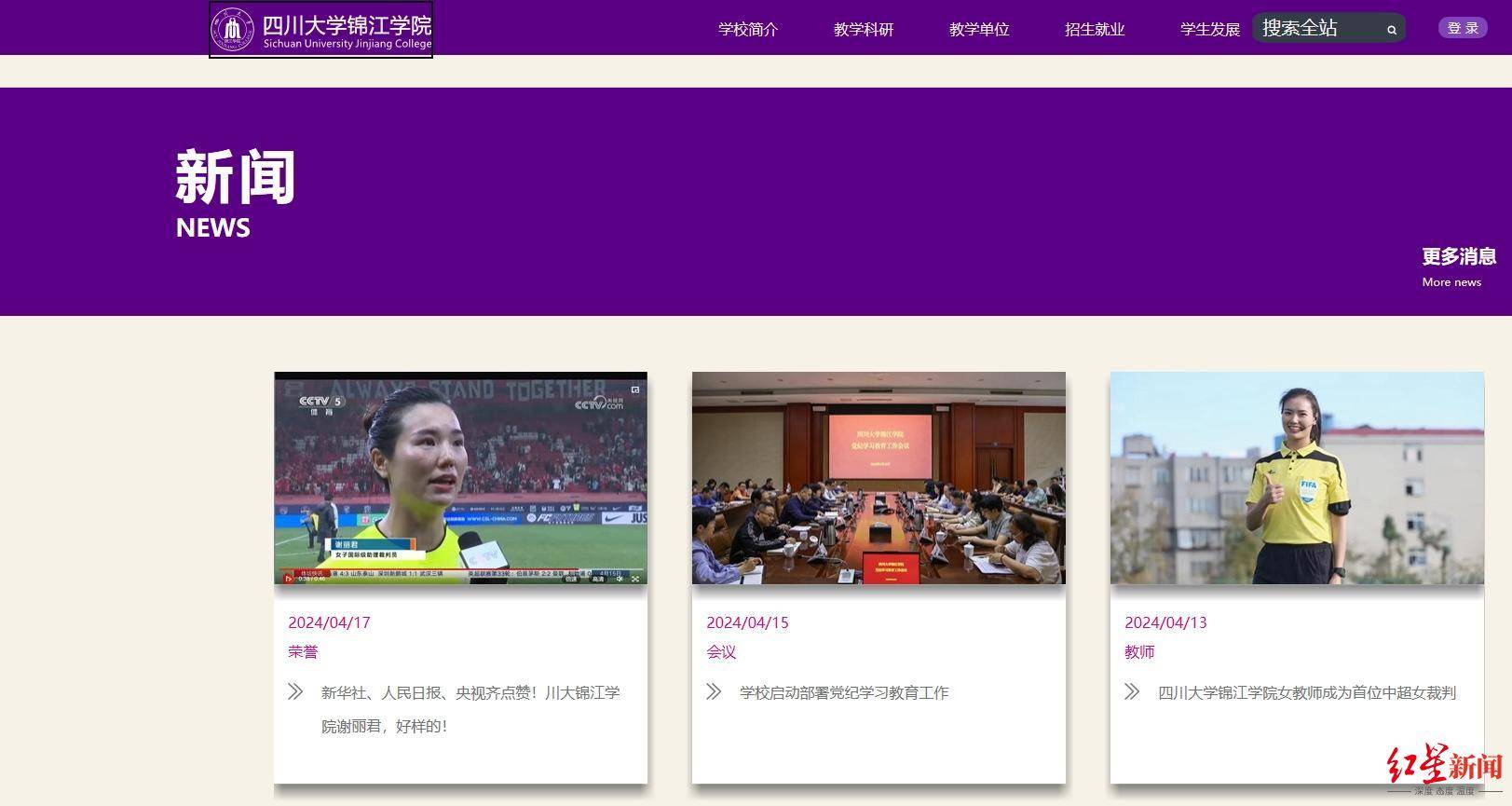
Task: Expand the 学校简介 navigation menu
Action: [x=748, y=30]
